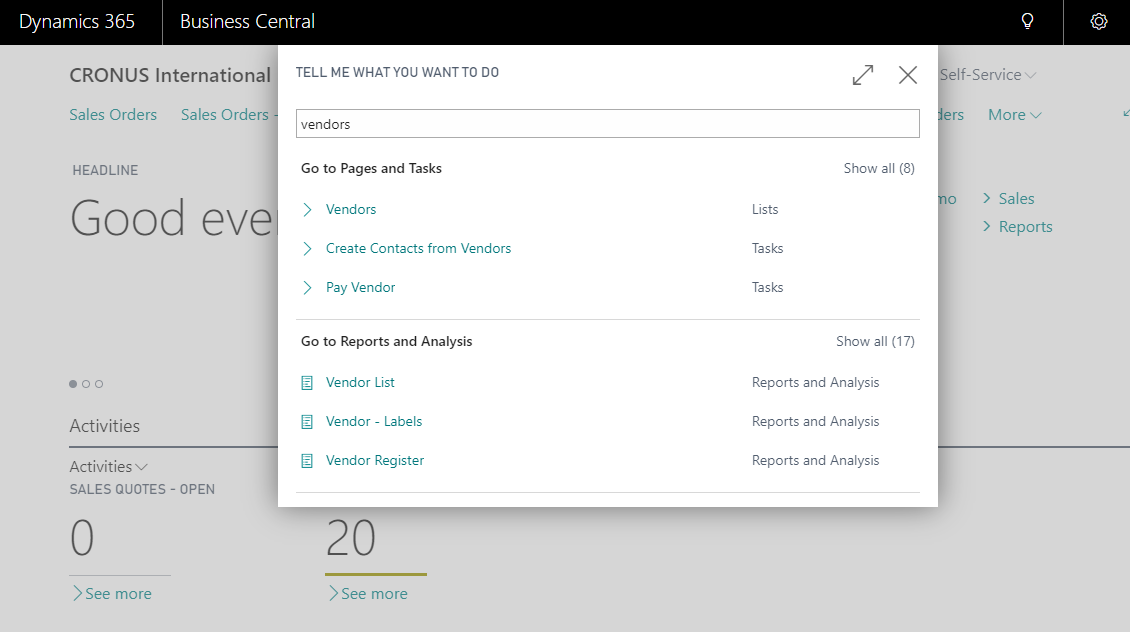Open the Reports action link
This screenshot has height=632, width=1130.
[1018, 227]
